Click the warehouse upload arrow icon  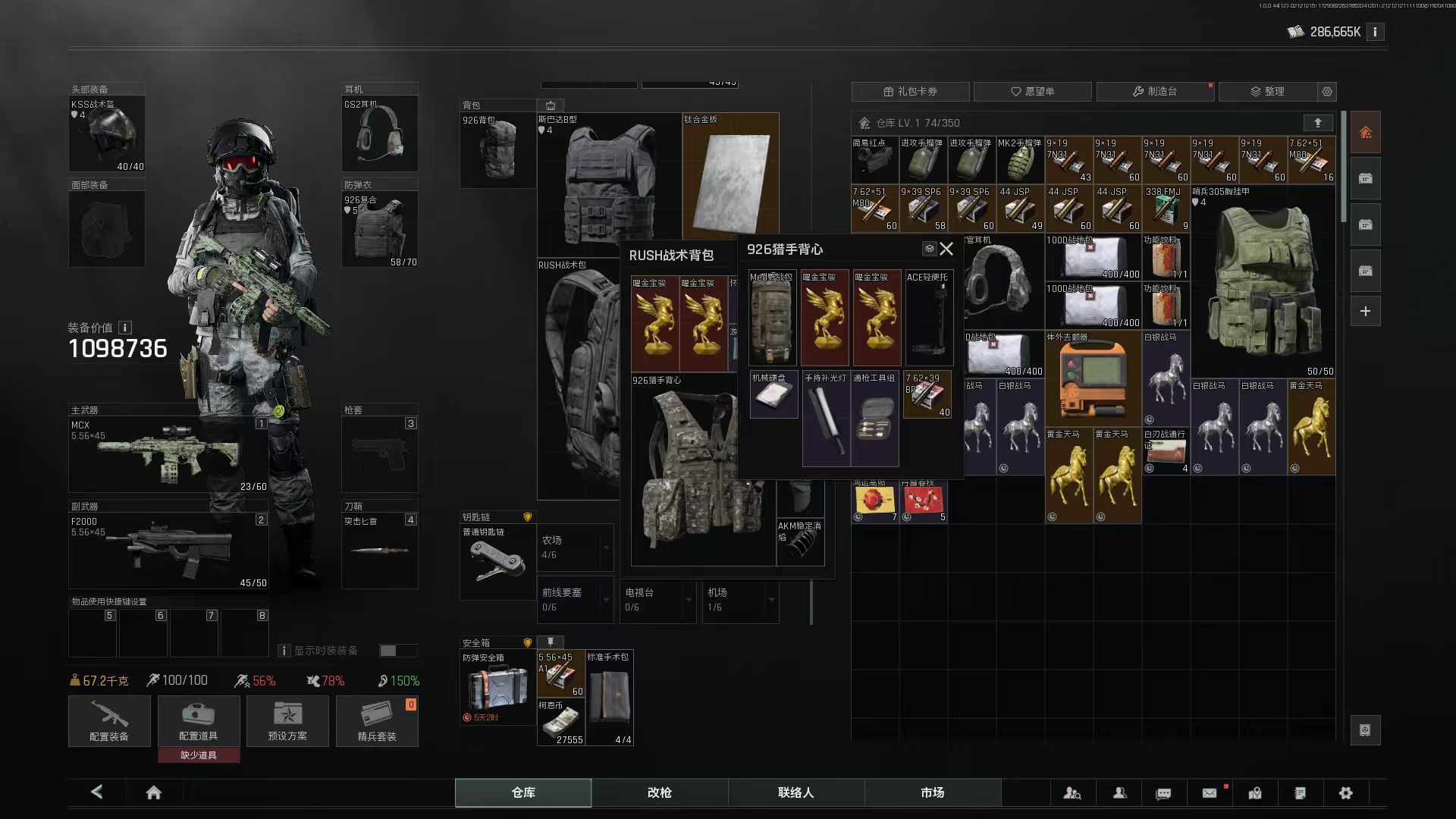[x=1318, y=123]
